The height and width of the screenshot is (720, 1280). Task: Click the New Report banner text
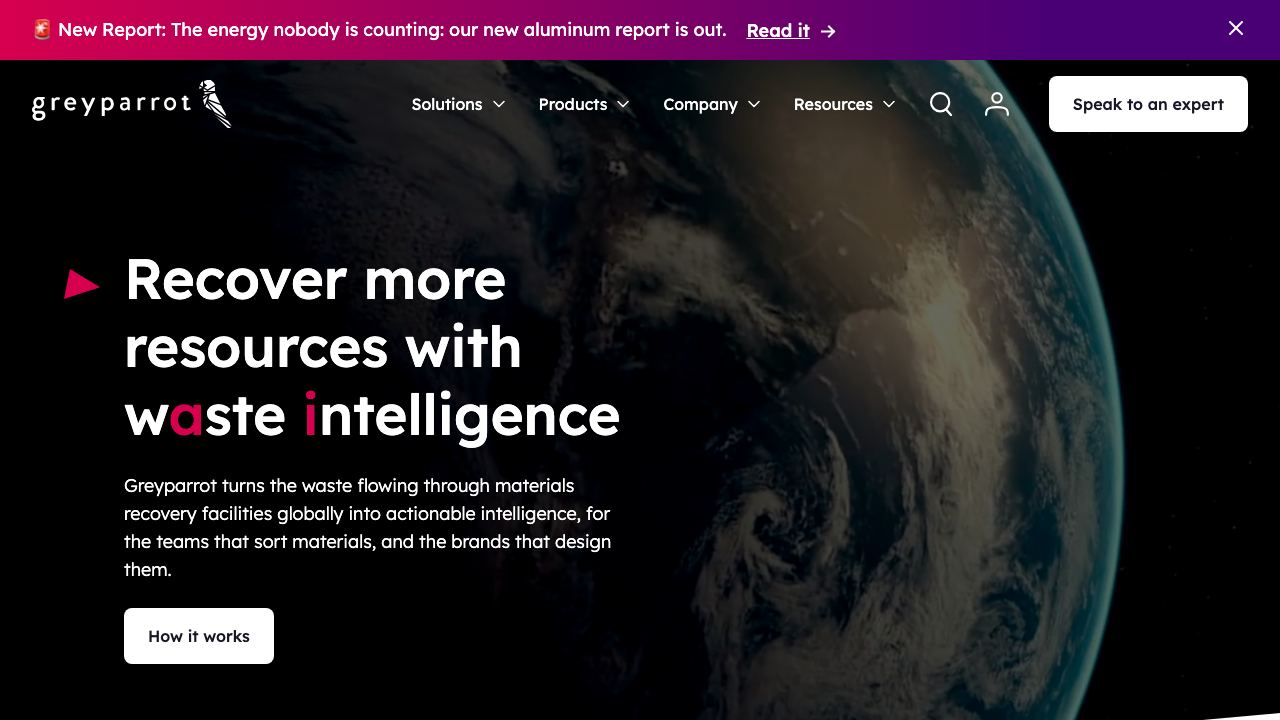pyautogui.click(x=392, y=30)
